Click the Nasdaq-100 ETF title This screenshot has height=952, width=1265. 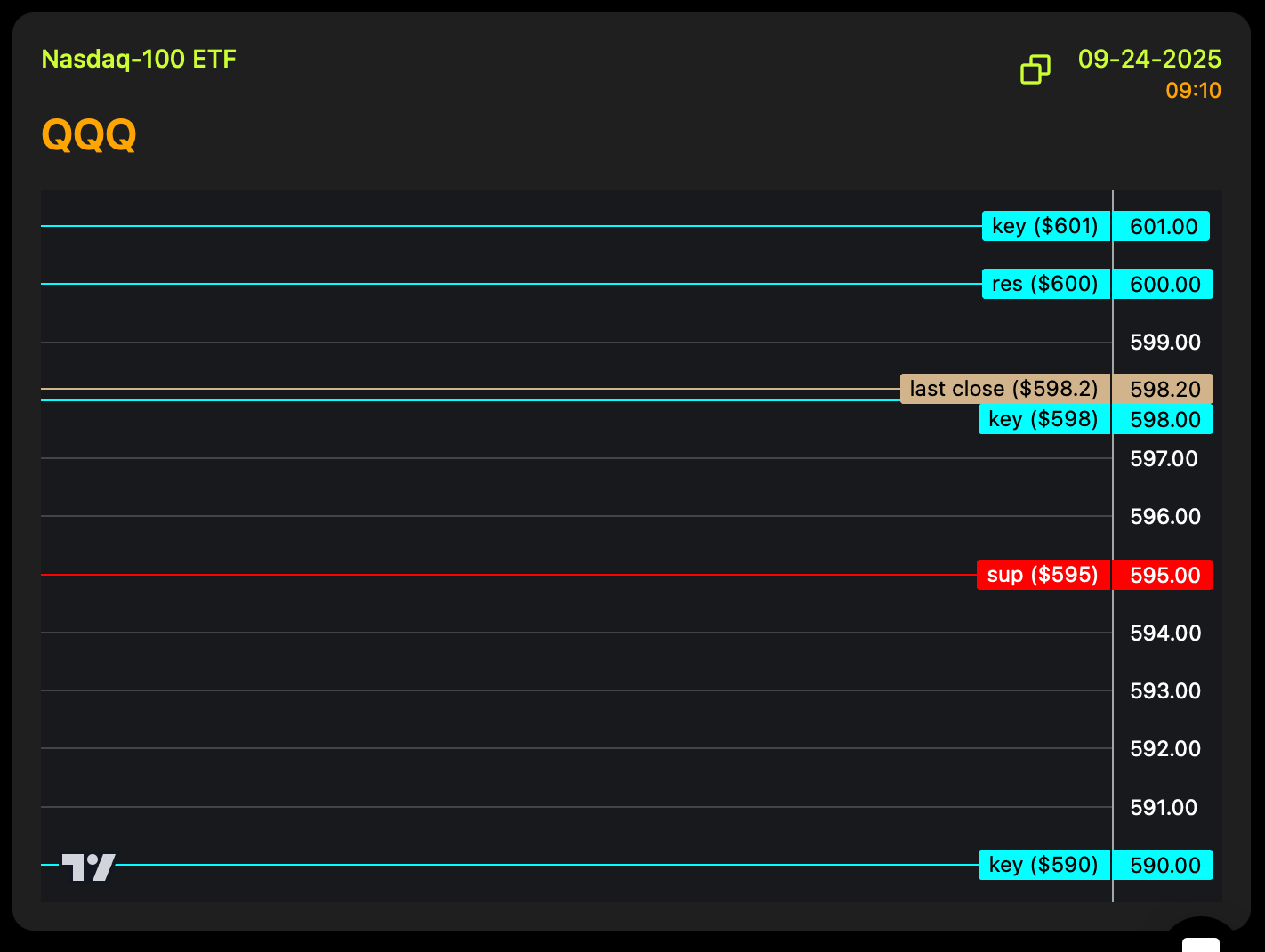pyautogui.click(x=139, y=60)
